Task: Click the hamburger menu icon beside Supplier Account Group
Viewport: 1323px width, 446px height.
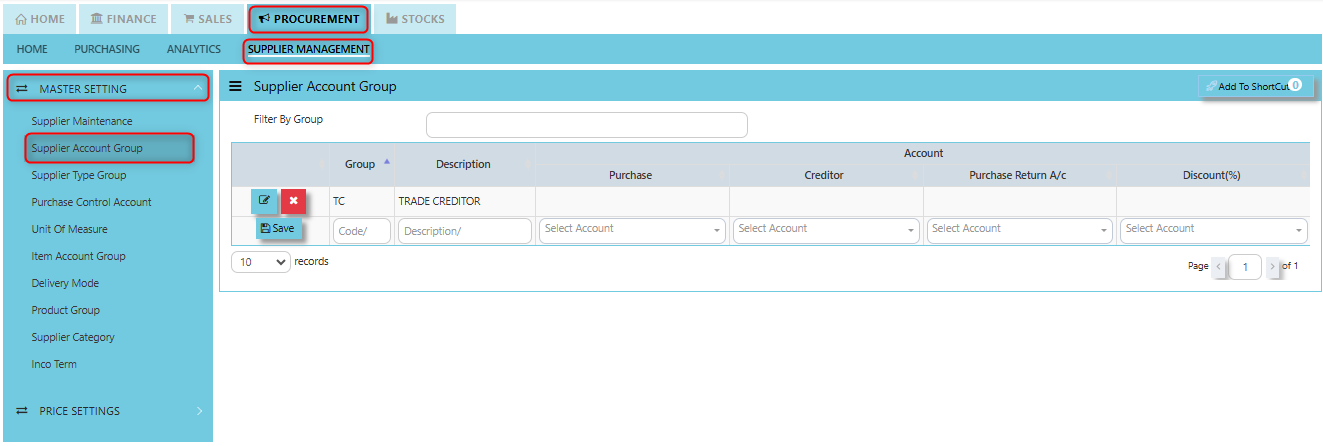Action: (236, 87)
